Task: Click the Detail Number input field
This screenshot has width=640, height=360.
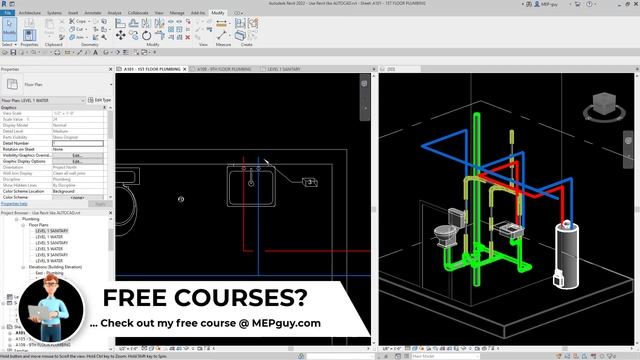Action: pos(78,143)
